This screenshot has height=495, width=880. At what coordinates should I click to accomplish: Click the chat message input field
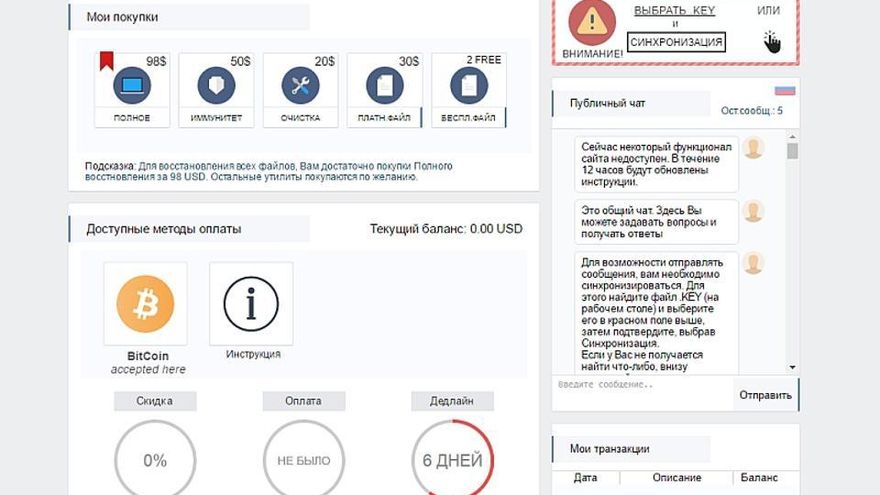(642, 386)
